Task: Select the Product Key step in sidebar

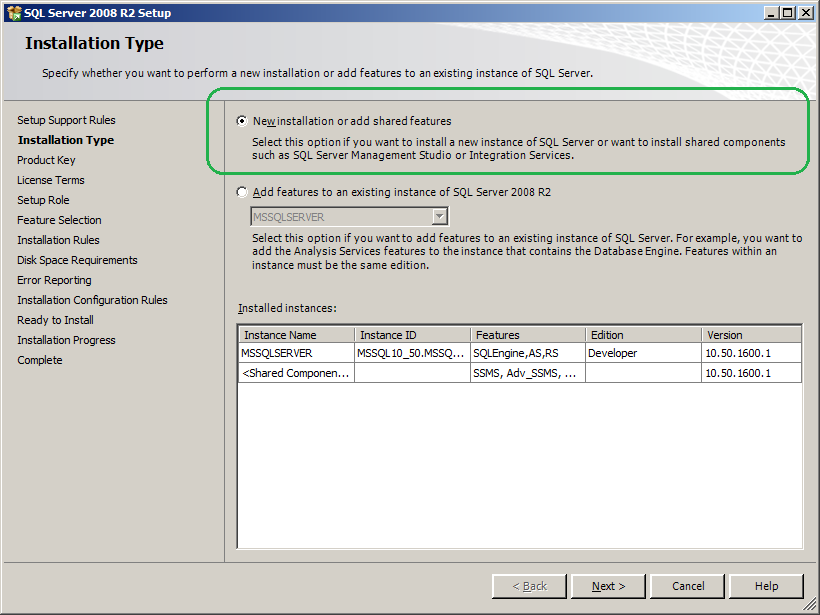Action: [x=46, y=160]
